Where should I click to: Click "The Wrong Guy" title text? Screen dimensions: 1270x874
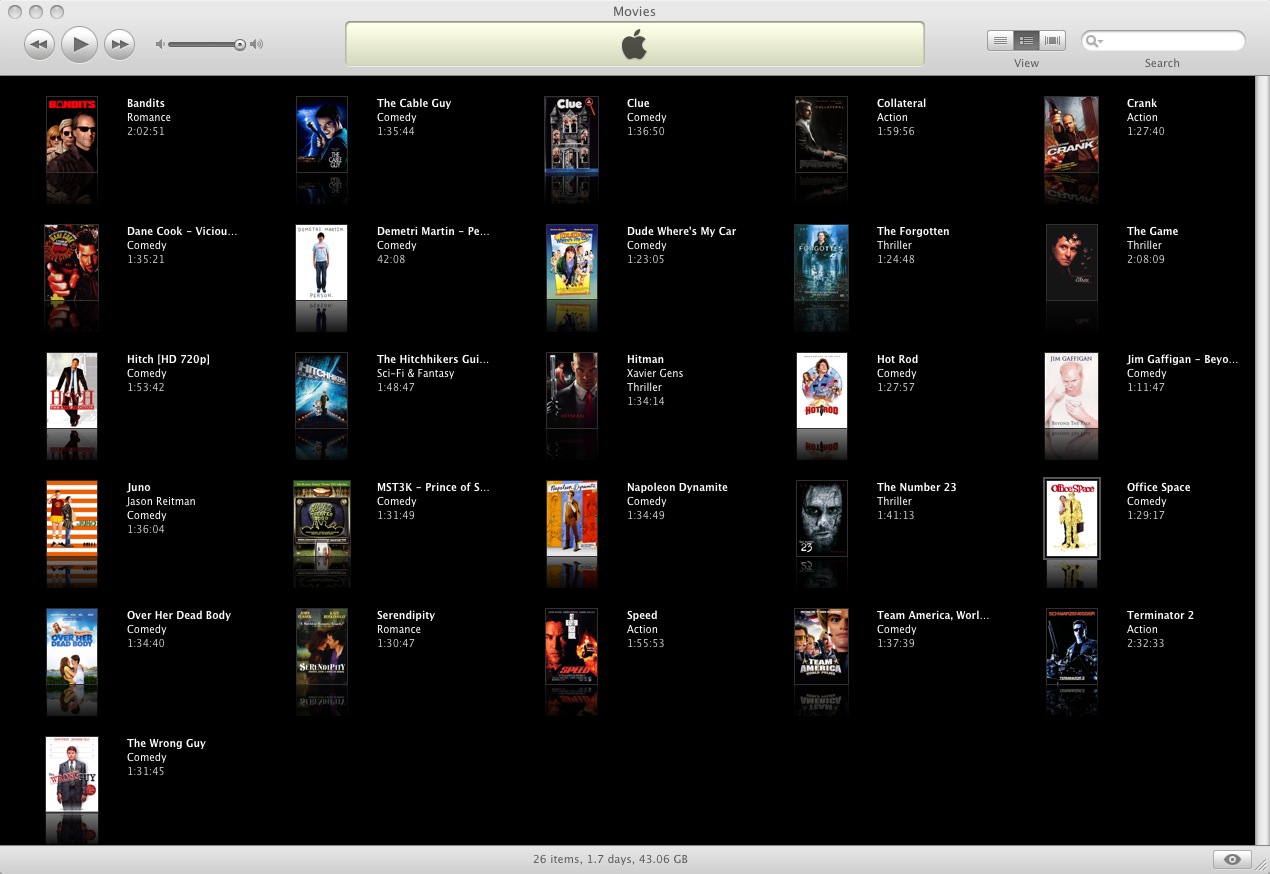166,743
